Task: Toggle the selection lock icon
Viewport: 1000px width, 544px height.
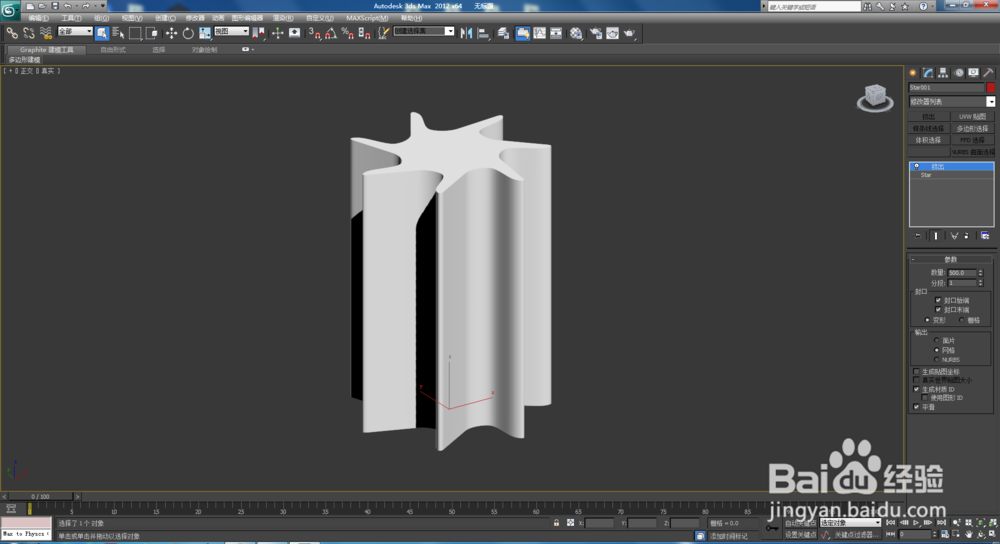Action: (x=556, y=523)
